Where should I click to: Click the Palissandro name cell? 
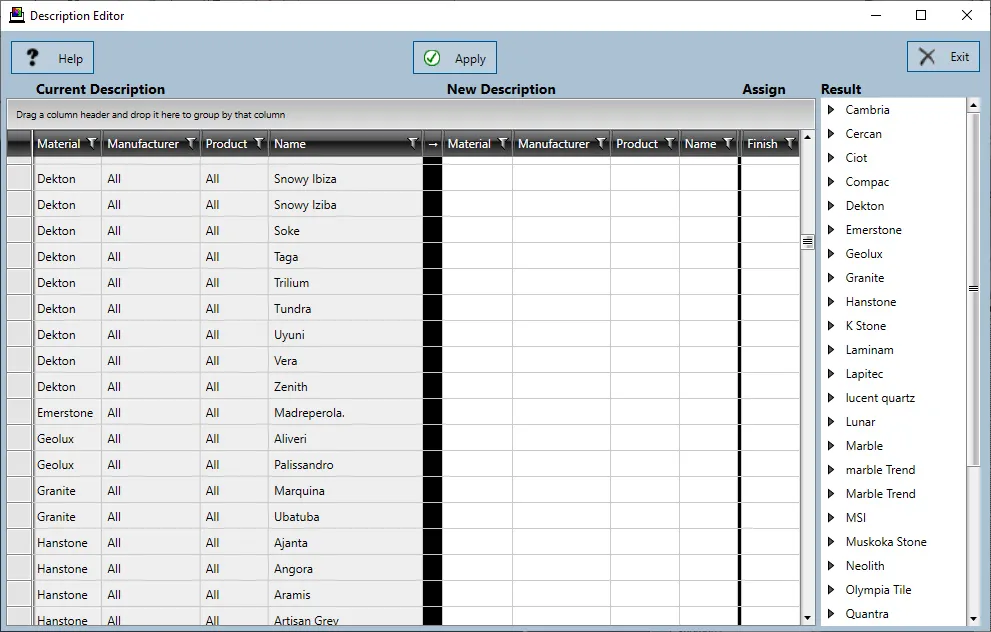pos(345,465)
